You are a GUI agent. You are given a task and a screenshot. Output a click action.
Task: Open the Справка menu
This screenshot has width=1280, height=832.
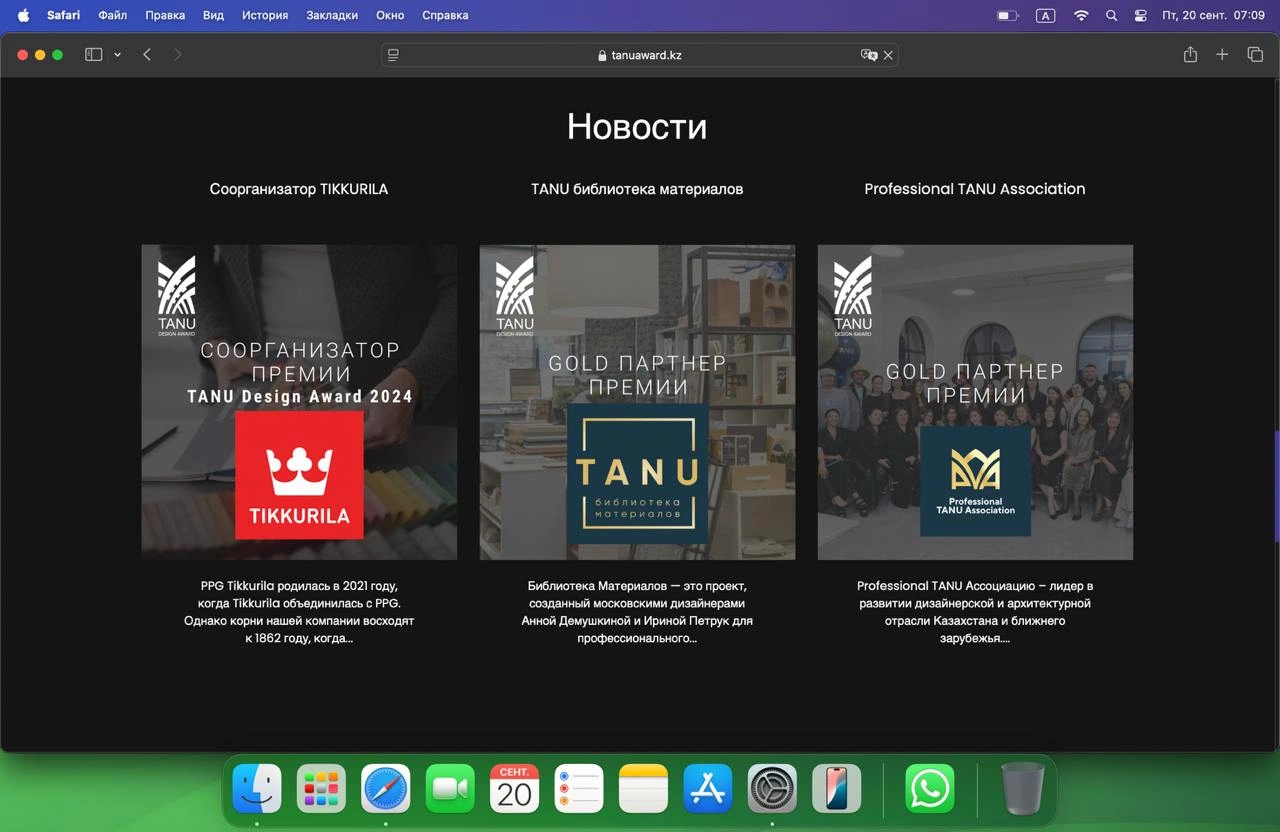445,15
